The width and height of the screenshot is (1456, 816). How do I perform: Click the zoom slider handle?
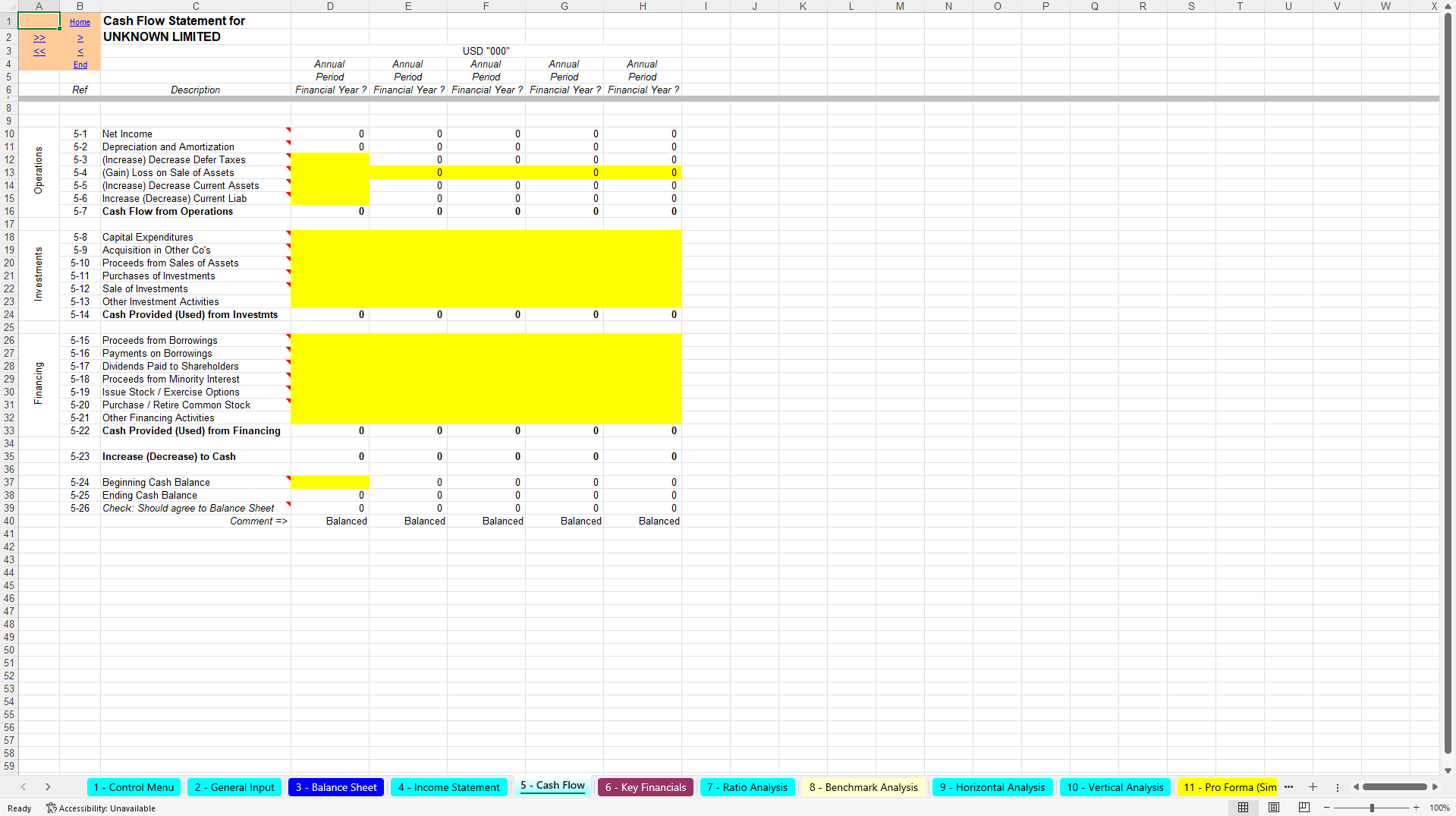point(1371,808)
